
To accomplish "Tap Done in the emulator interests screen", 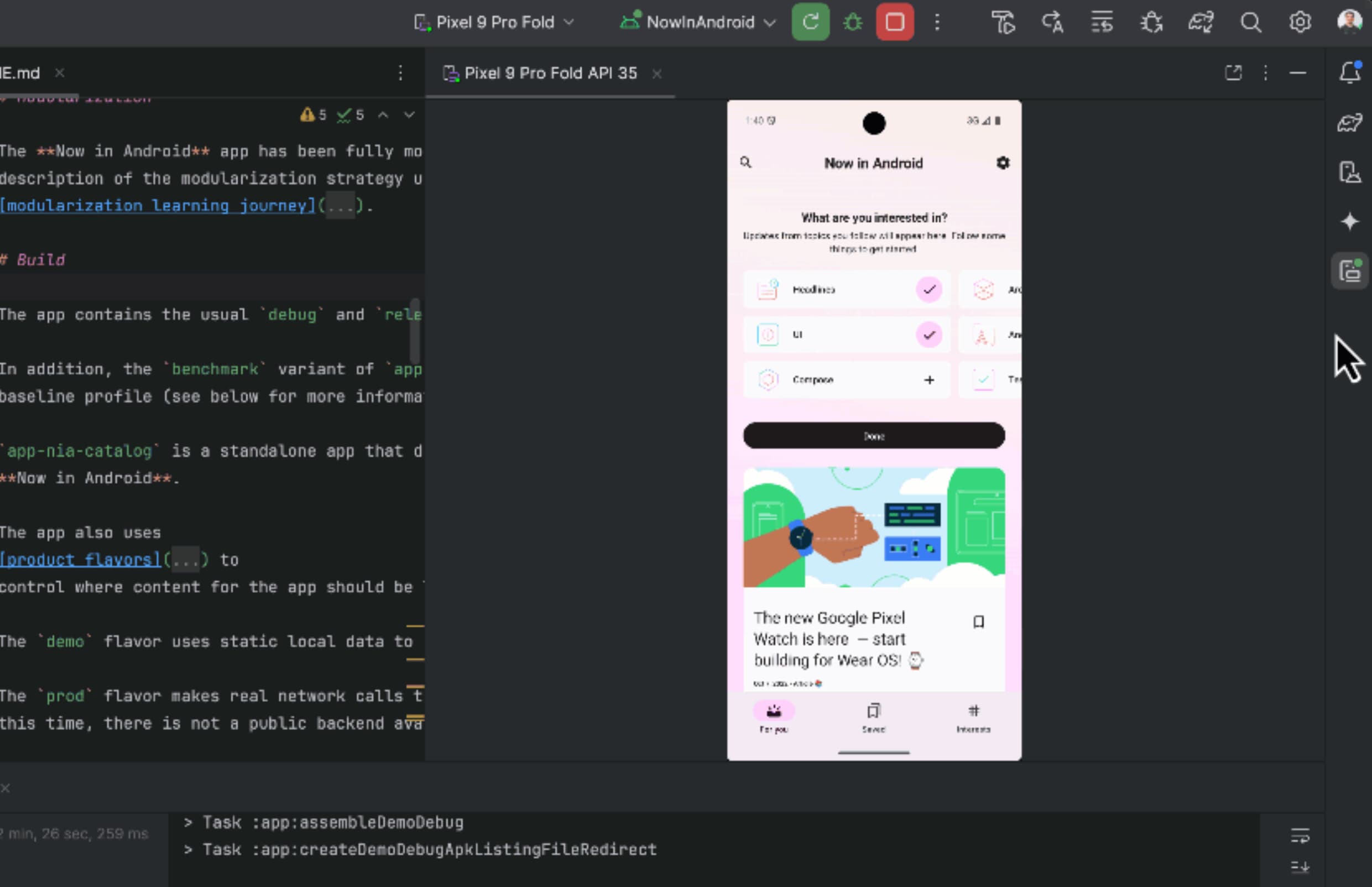I will pyautogui.click(x=873, y=436).
